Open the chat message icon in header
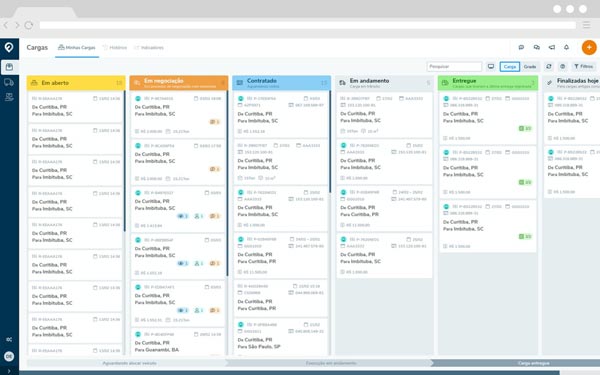Image resolution: width=600 pixels, height=375 pixels. (x=521, y=47)
